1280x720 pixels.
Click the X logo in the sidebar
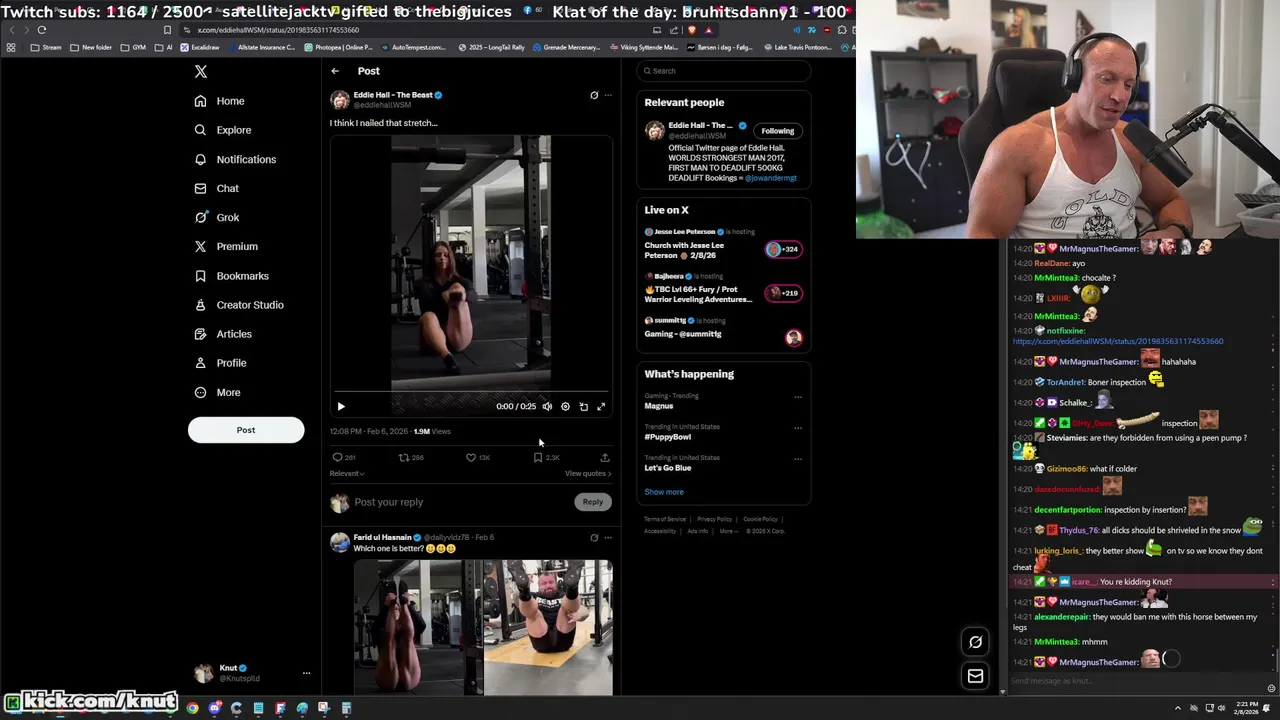pos(200,71)
